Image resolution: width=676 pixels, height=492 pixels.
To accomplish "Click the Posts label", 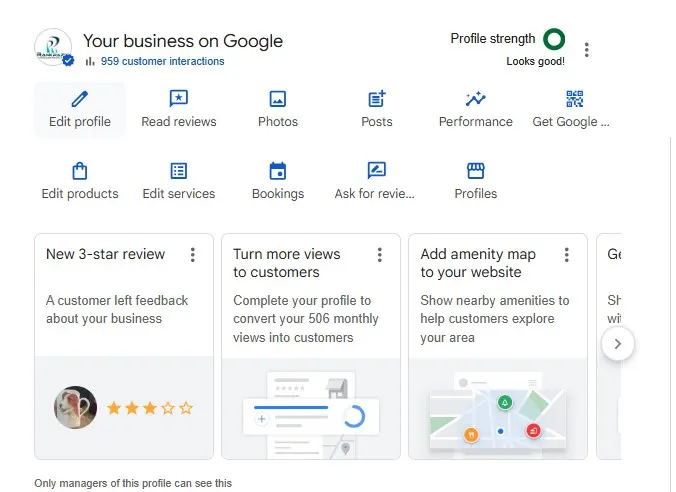I will (x=377, y=122).
